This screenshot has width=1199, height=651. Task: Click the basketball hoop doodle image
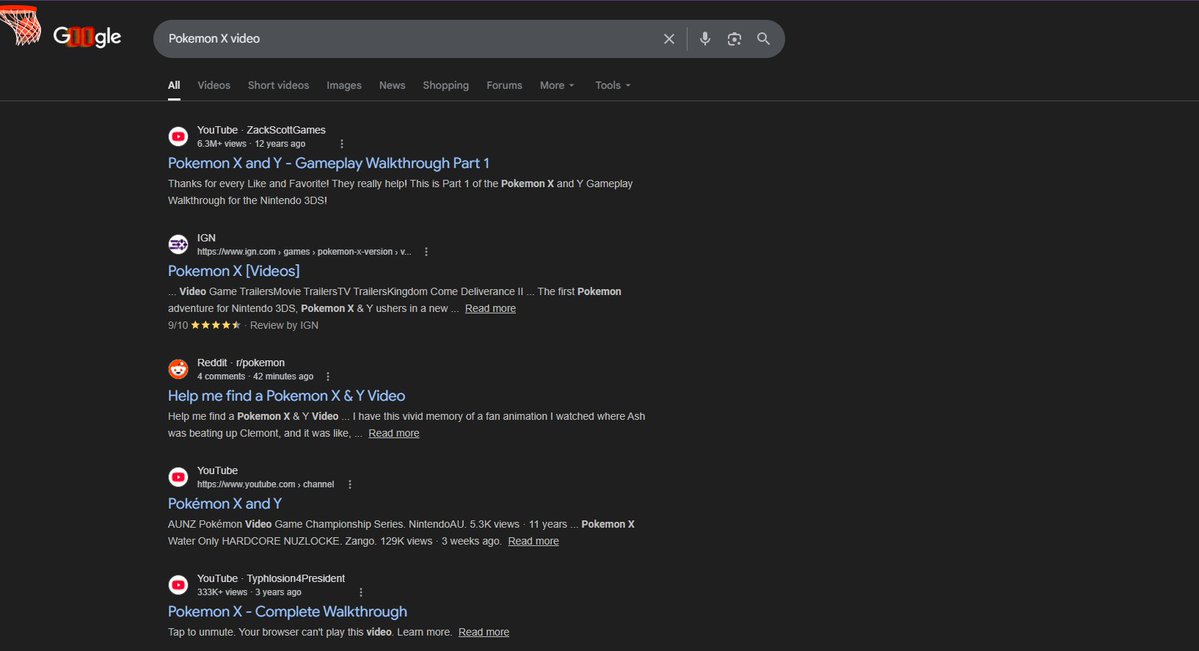21,24
